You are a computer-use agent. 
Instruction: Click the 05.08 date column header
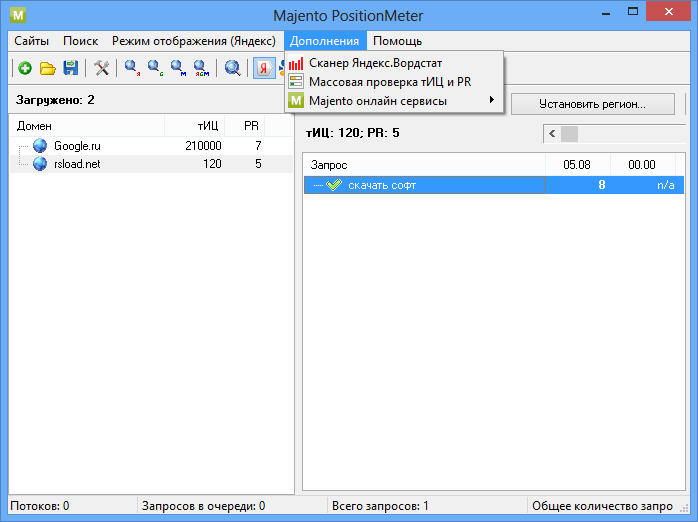578,165
